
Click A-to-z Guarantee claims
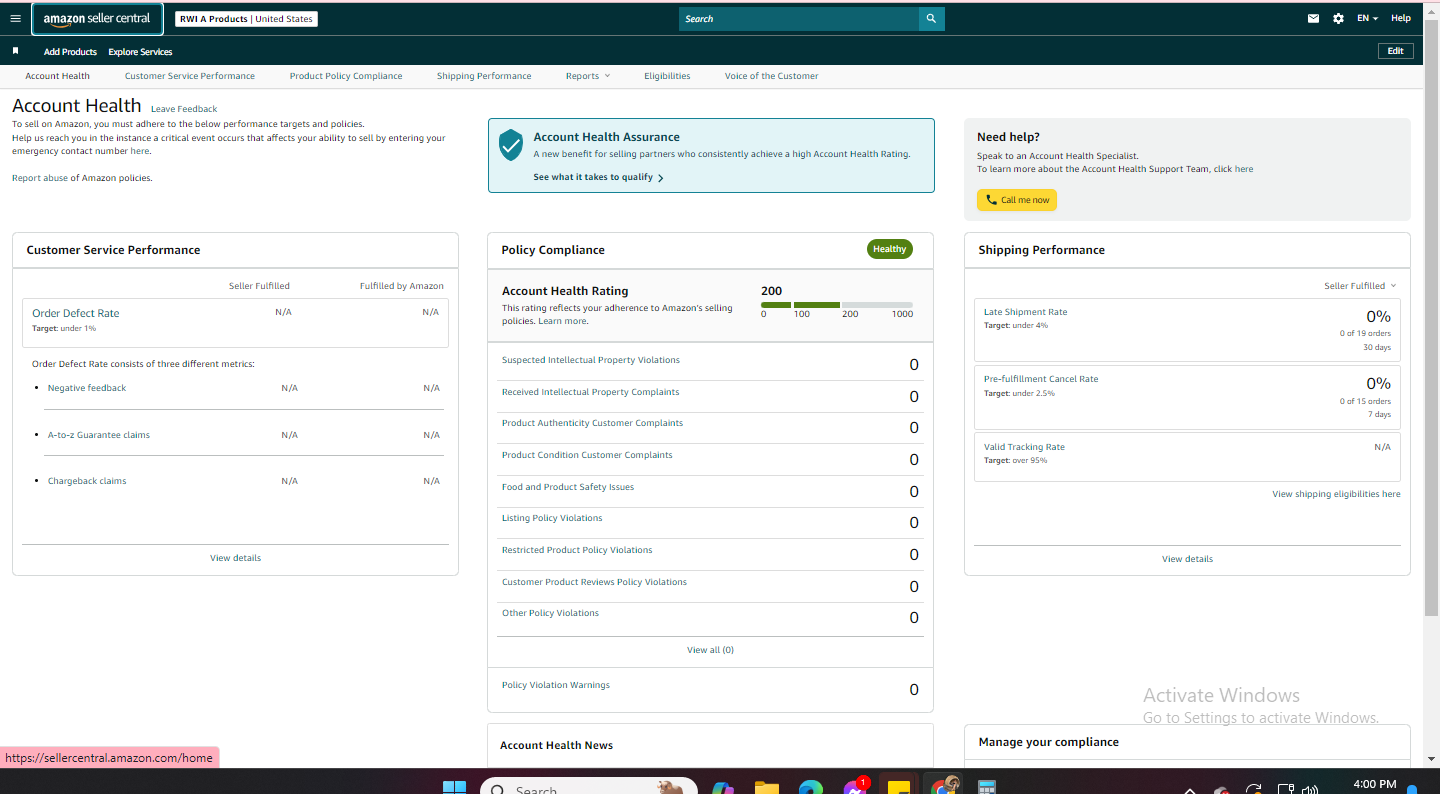click(99, 435)
